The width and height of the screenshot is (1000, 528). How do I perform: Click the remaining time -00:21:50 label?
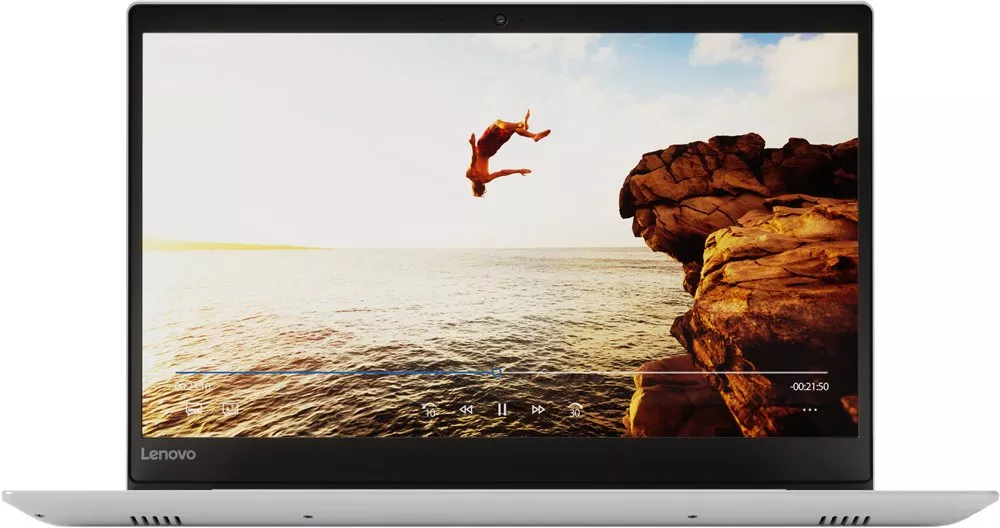point(808,386)
